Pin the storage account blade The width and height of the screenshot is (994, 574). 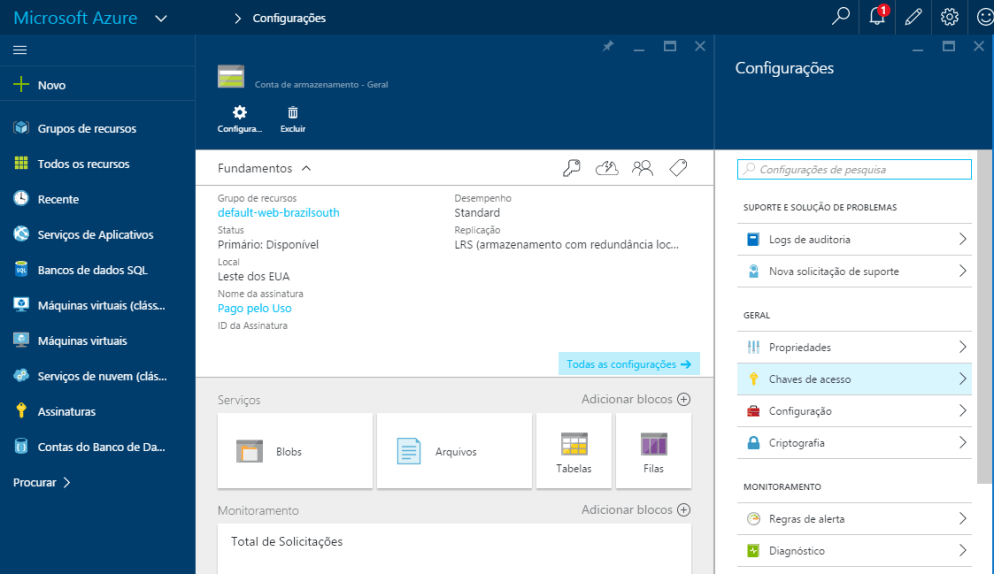click(607, 46)
